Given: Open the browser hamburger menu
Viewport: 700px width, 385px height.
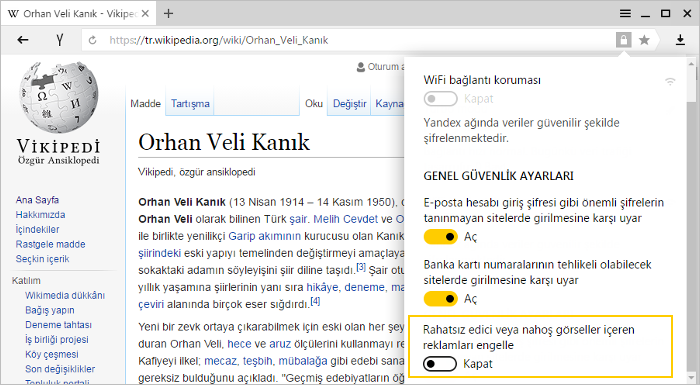Looking at the screenshot, I should coord(625,13).
